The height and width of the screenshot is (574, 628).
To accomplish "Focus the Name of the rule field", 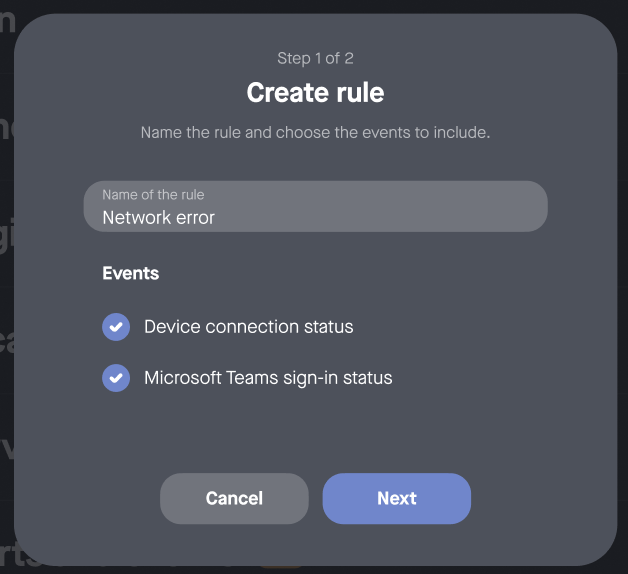I will tap(315, 207).
